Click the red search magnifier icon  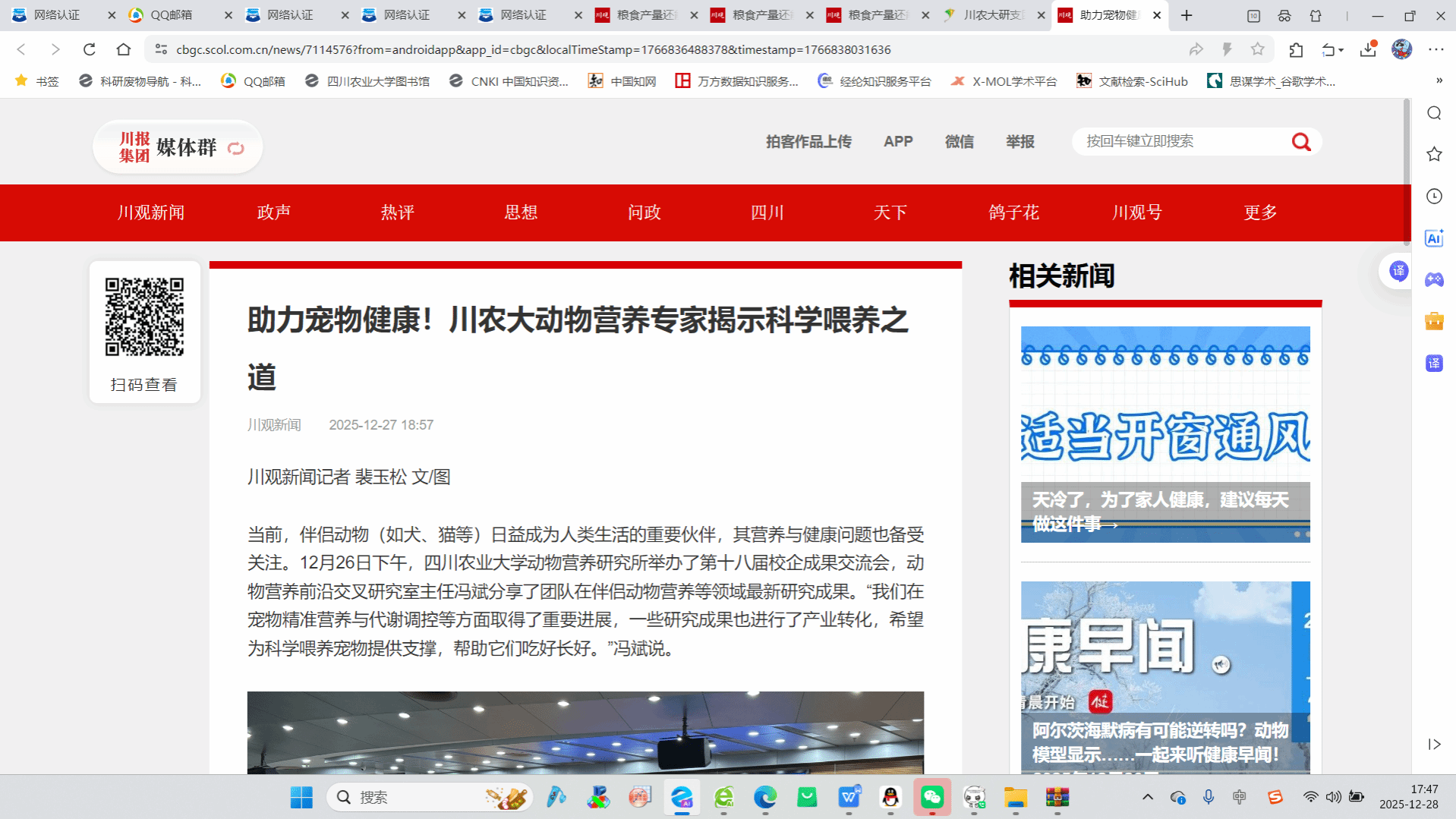(x=1301, y=142)
